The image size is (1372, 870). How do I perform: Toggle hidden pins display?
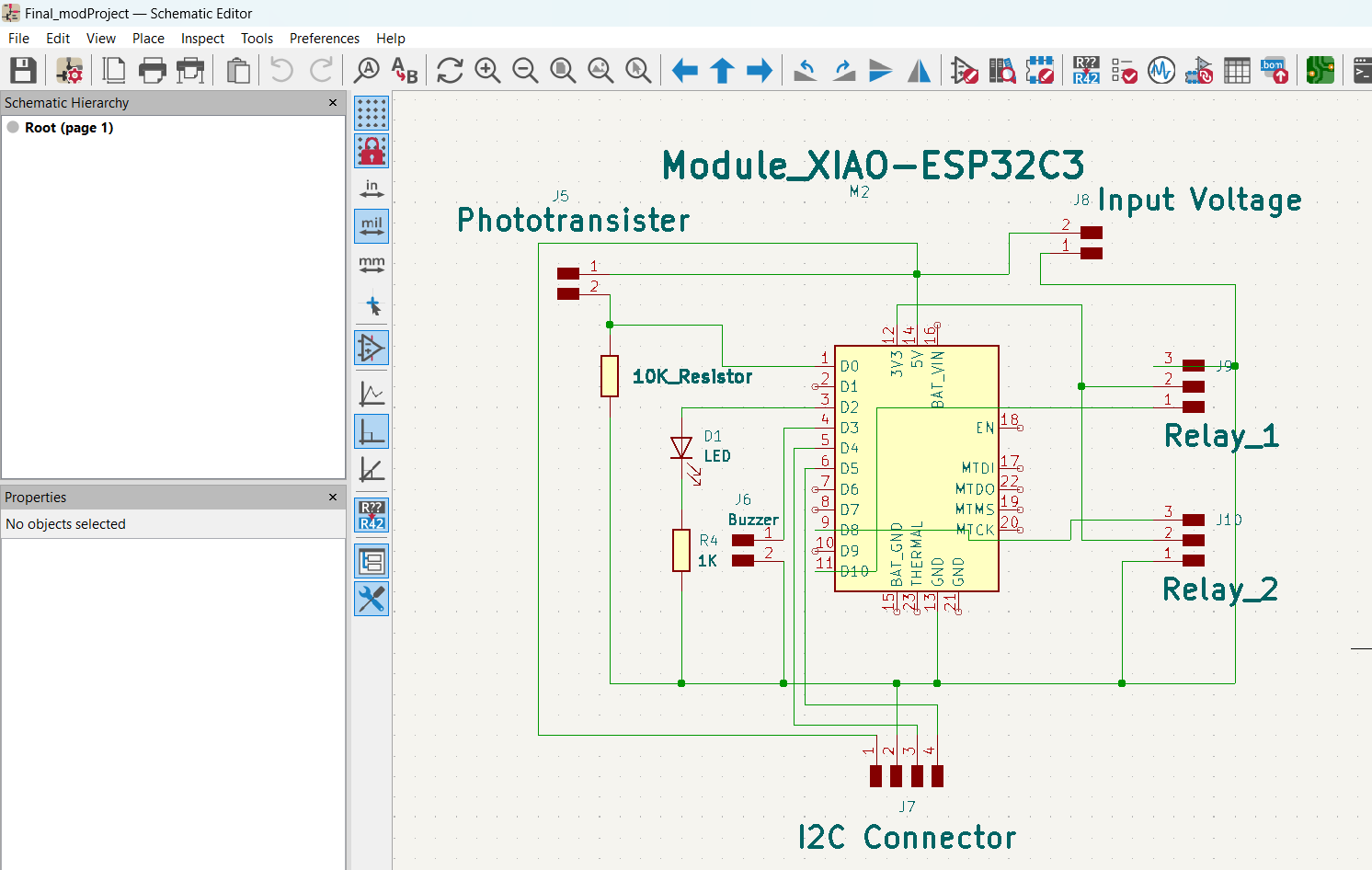click(372, 348)
